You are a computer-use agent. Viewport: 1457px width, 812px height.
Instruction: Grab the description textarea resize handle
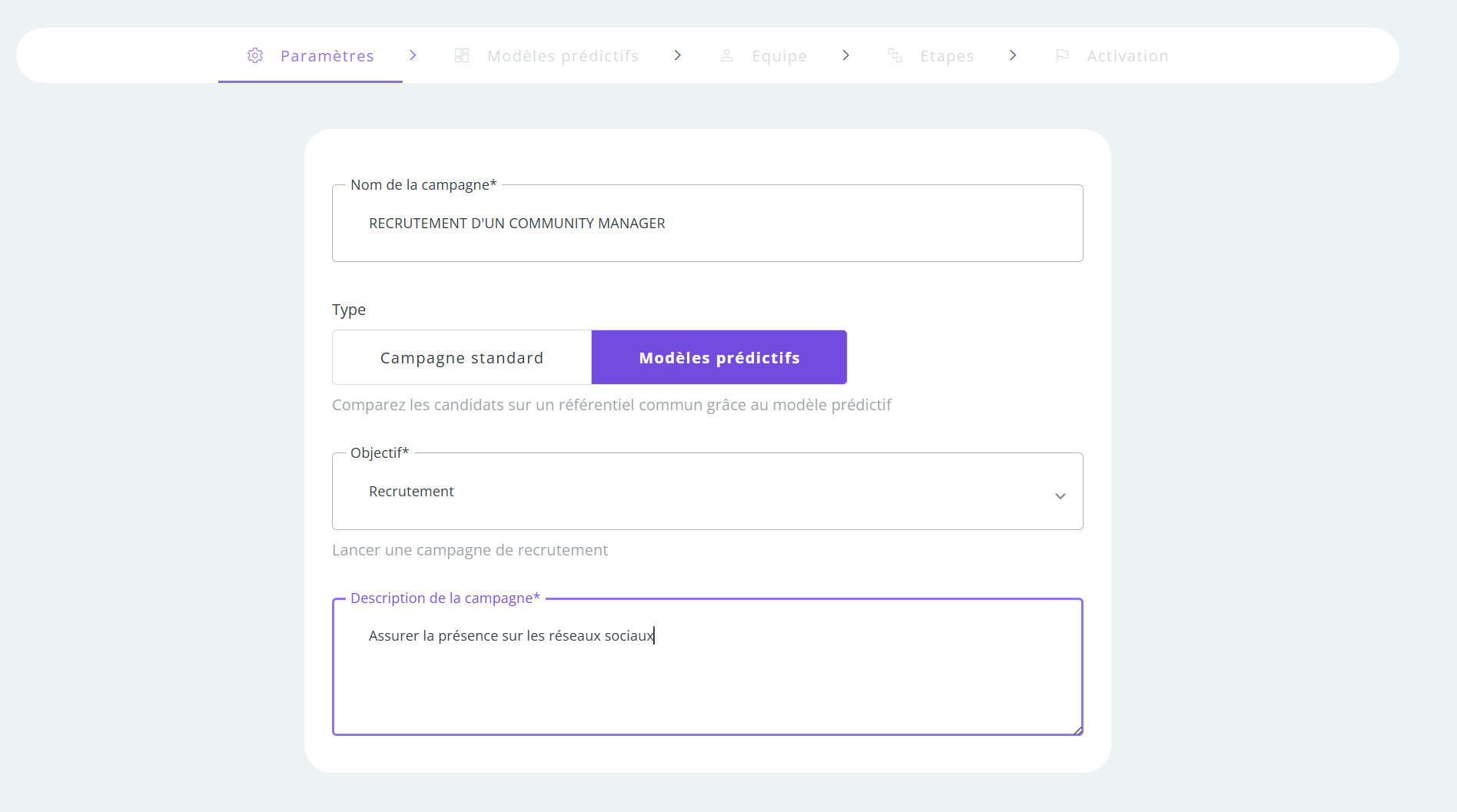(1077, 730)
